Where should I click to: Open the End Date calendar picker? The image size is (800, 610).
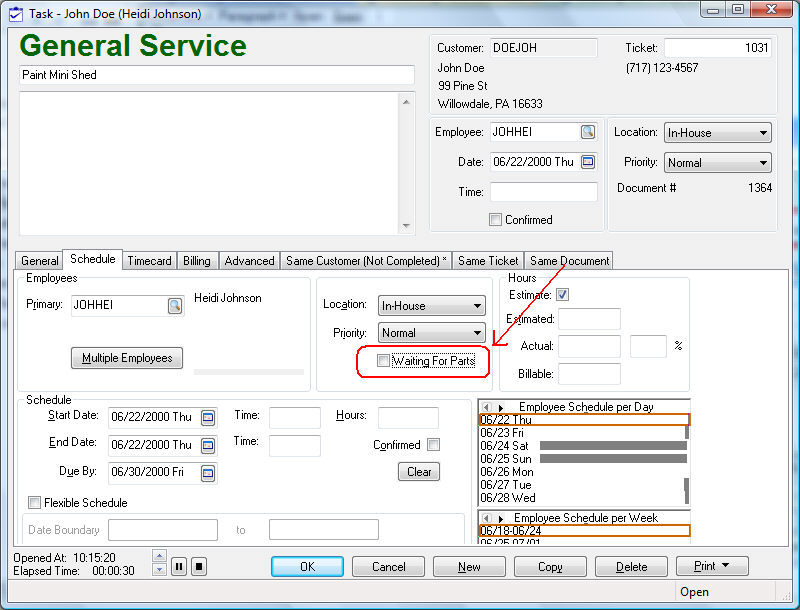[208, 445]
